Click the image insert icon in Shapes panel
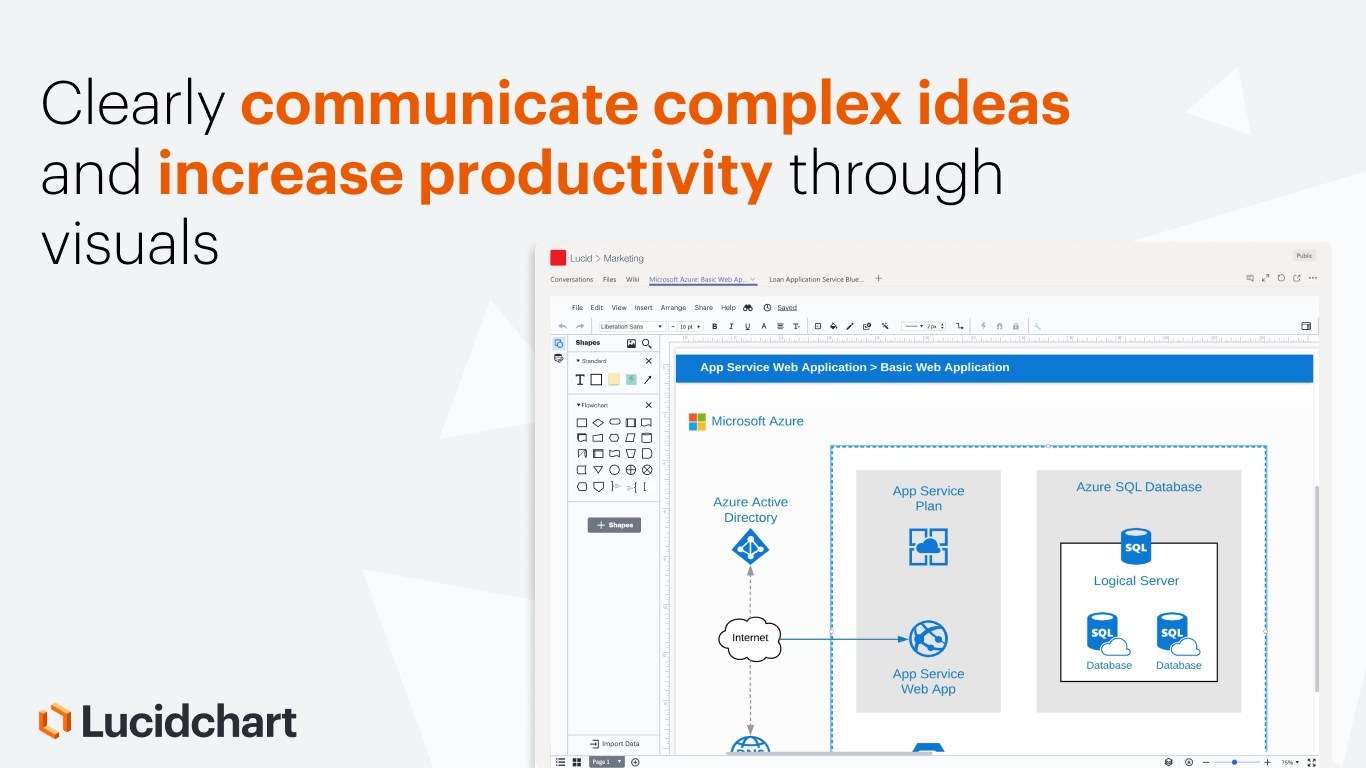Viewport: 1366px width, 768px height. click(631, 343)
